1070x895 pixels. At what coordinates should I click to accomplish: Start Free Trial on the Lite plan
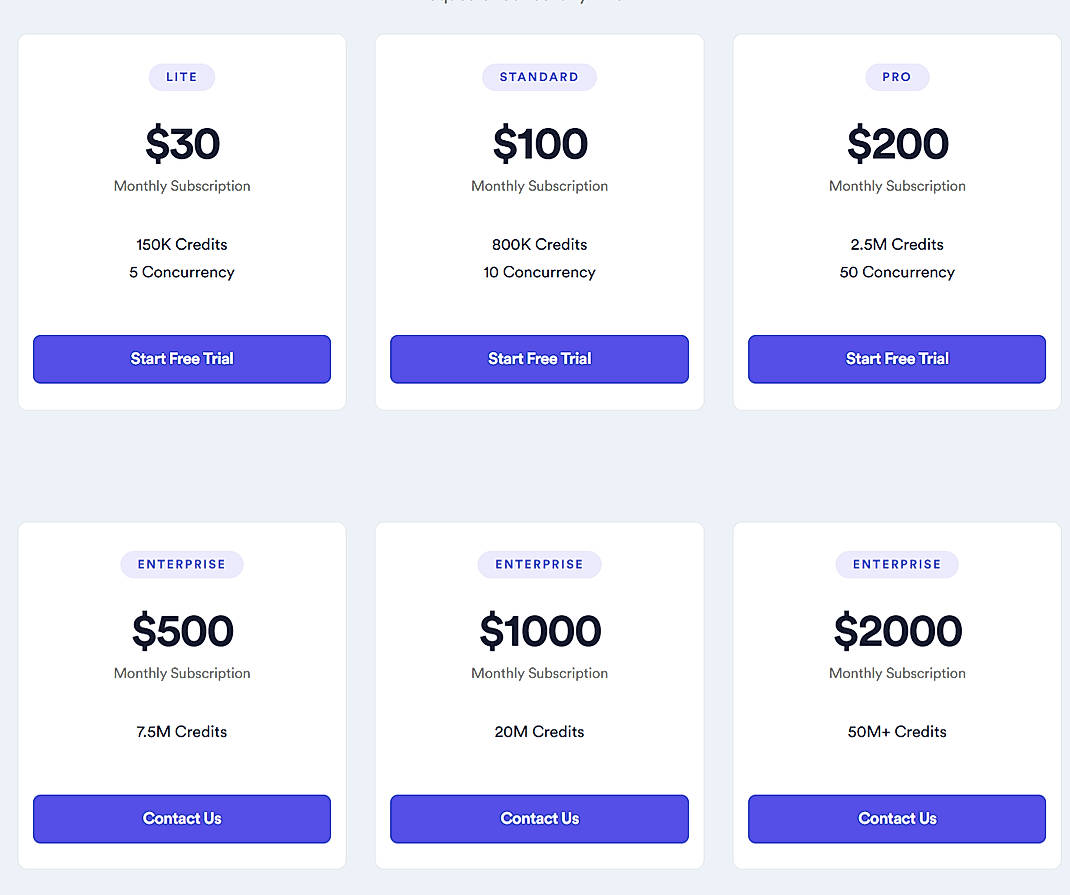pos(181,359)
